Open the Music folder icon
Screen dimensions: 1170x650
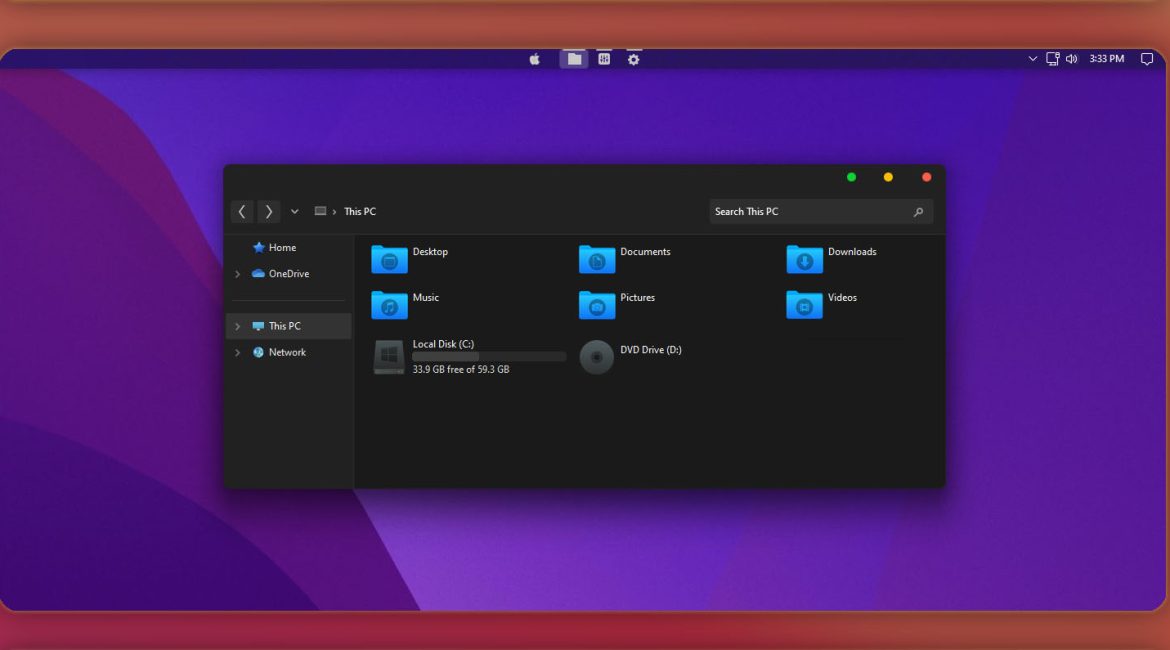click(389, 305)
